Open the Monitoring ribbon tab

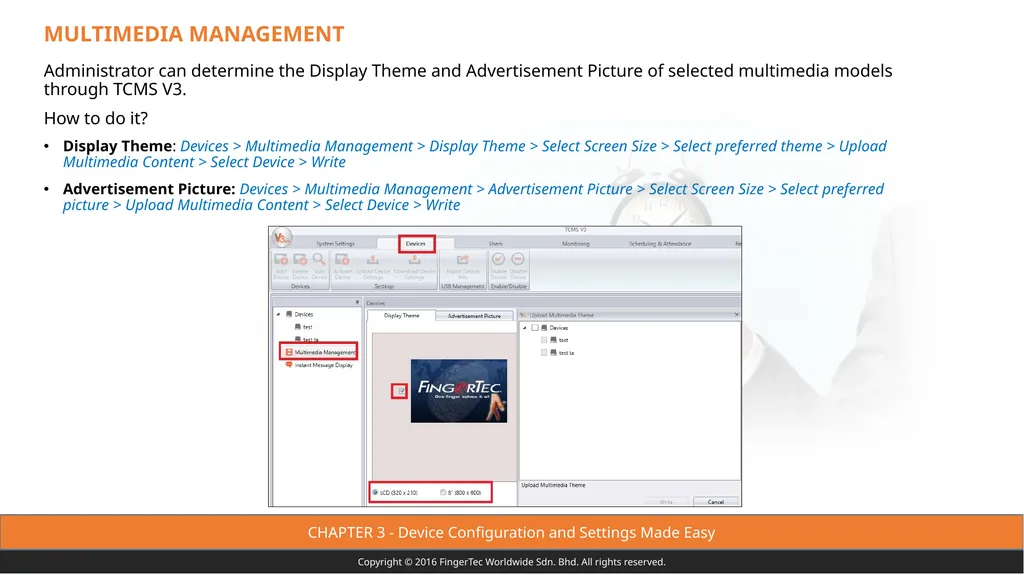[x=575, y=244]
